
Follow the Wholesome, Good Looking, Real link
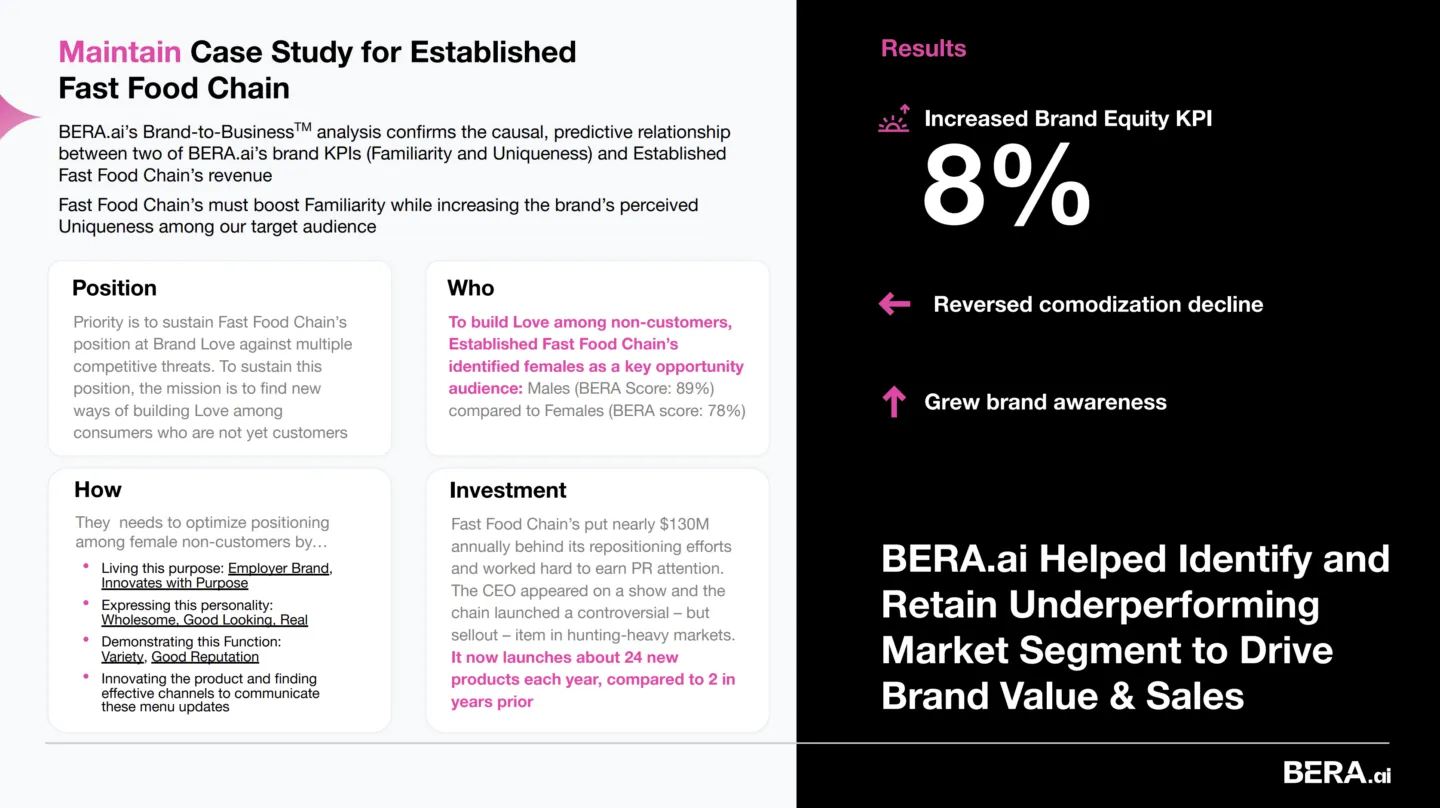pos(204,620)
